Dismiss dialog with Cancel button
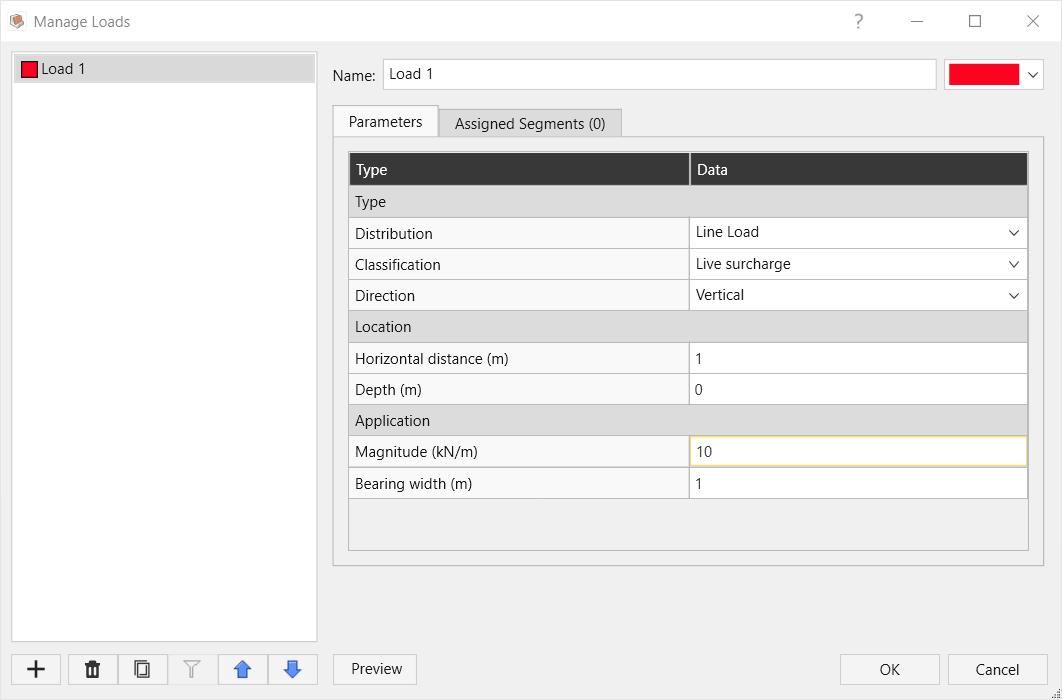 [x=997, y=670]
